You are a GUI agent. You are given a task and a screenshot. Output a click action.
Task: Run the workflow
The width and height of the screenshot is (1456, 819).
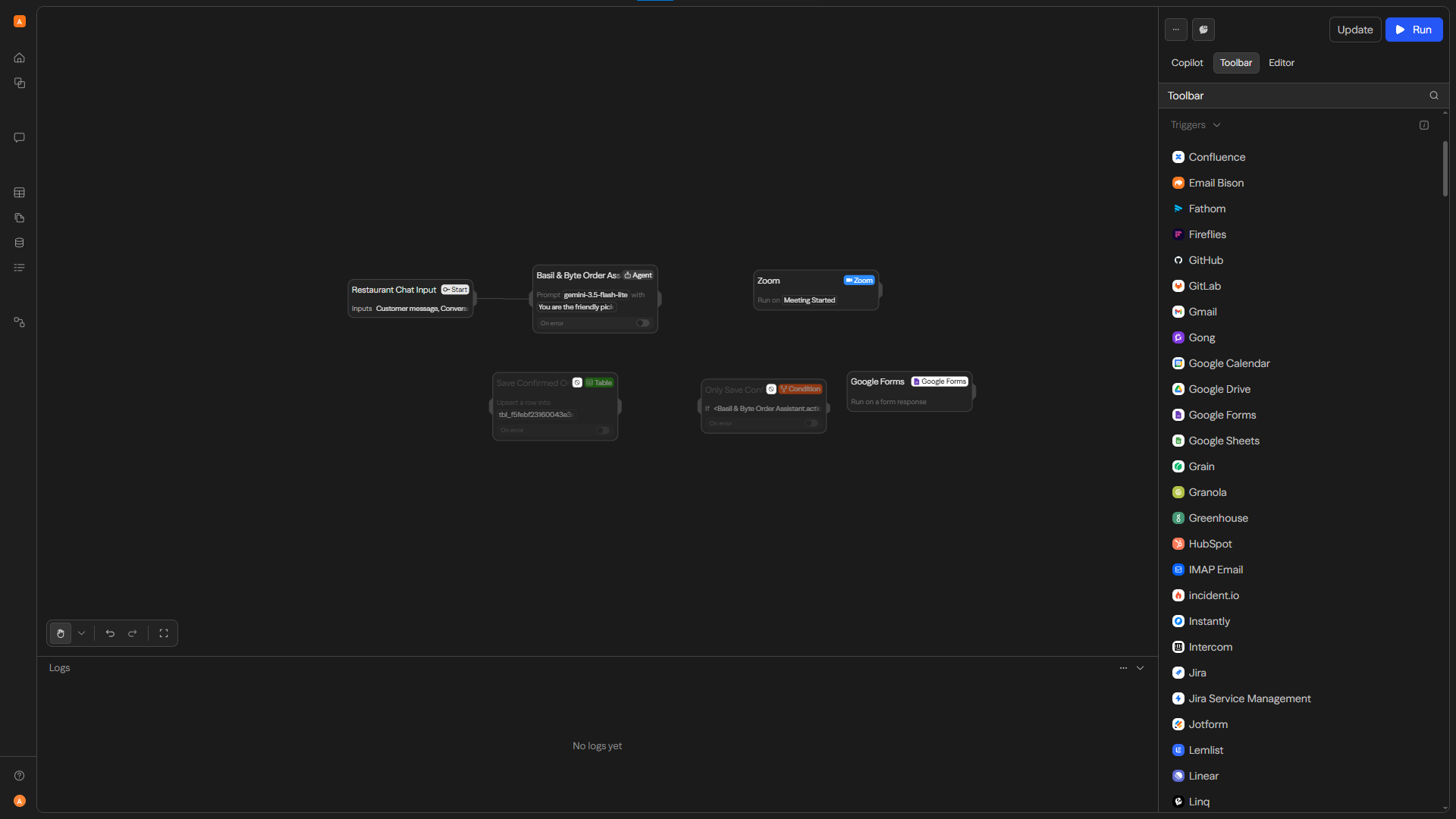(x=1414, y=30)
